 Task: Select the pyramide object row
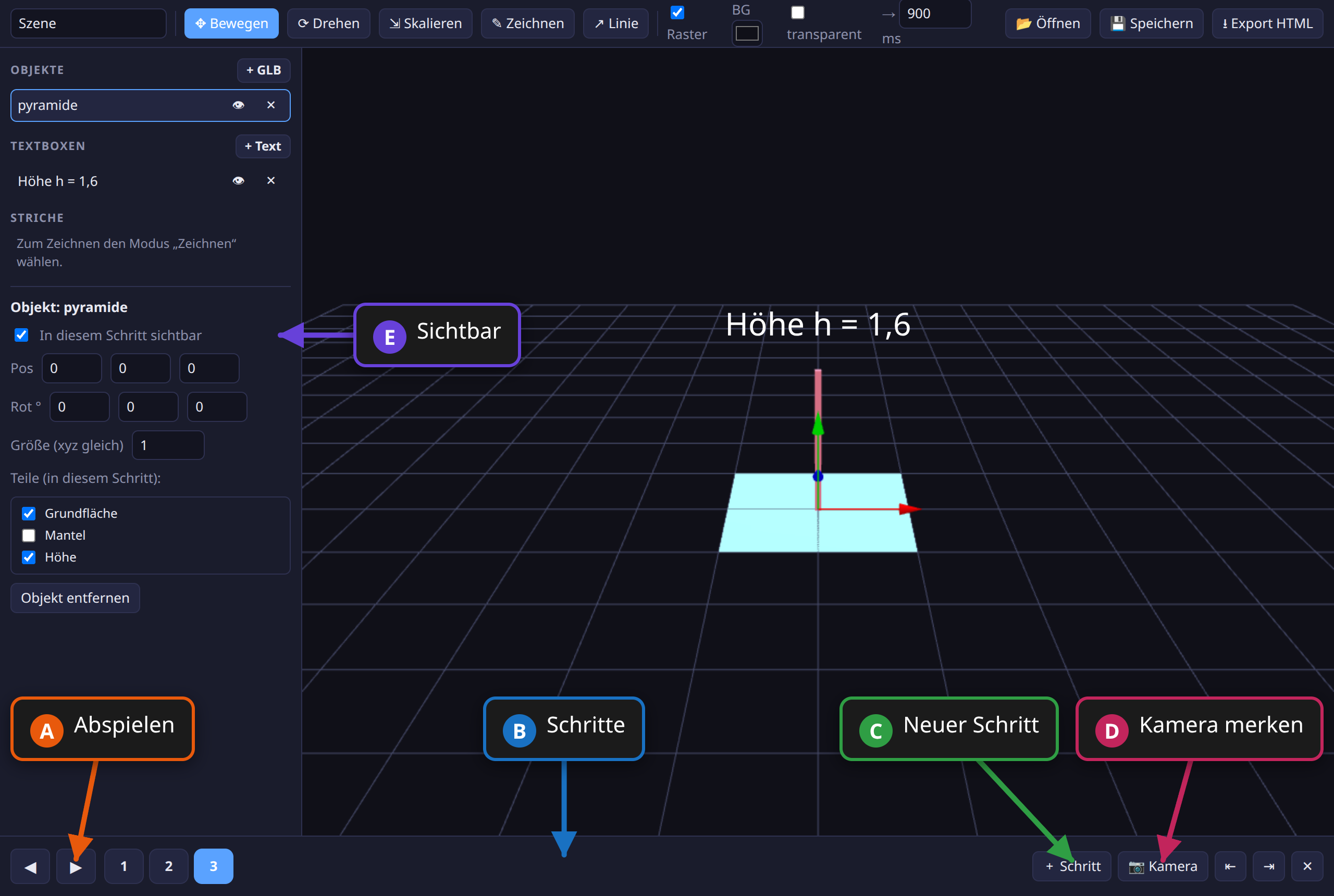(x=150, y=105)
